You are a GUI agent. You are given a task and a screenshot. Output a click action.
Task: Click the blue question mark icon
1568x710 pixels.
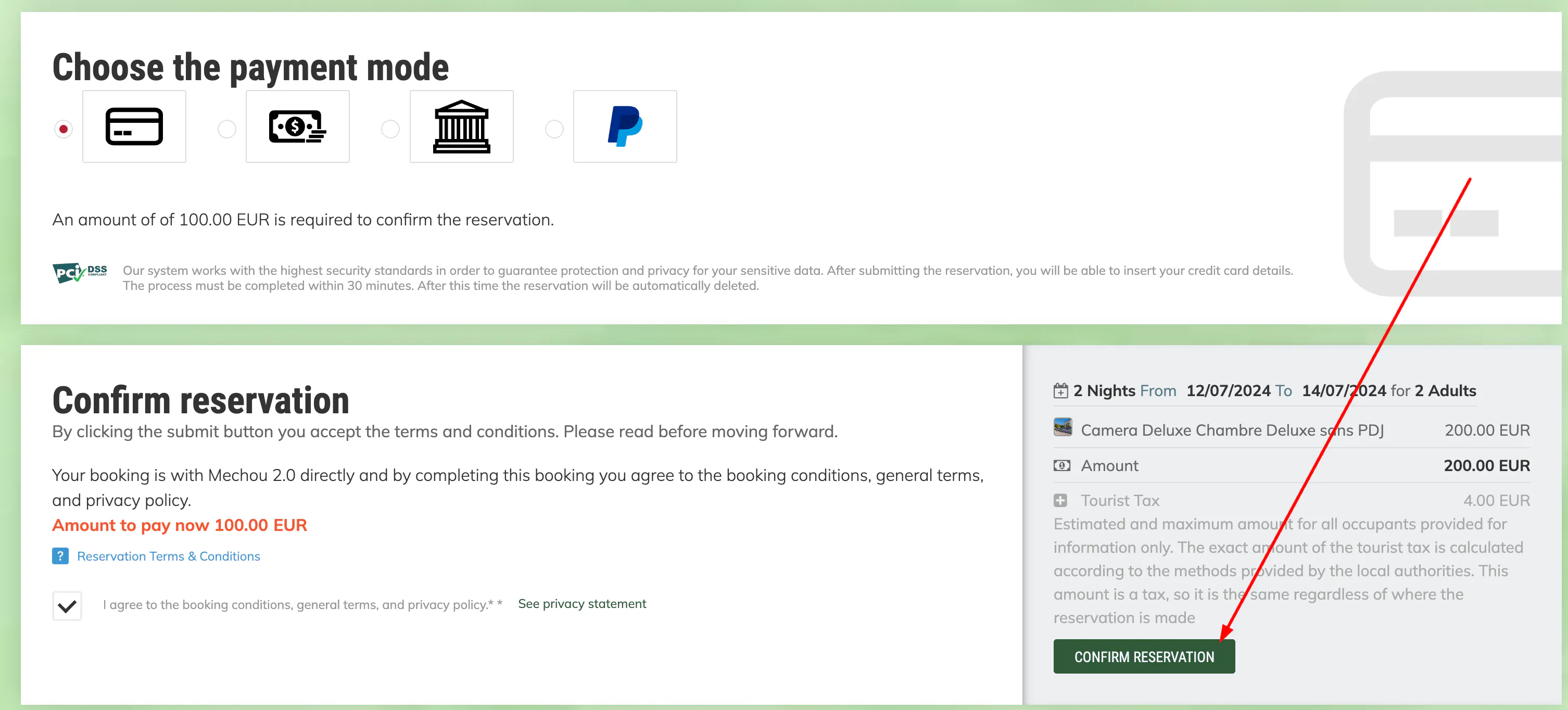60,556
